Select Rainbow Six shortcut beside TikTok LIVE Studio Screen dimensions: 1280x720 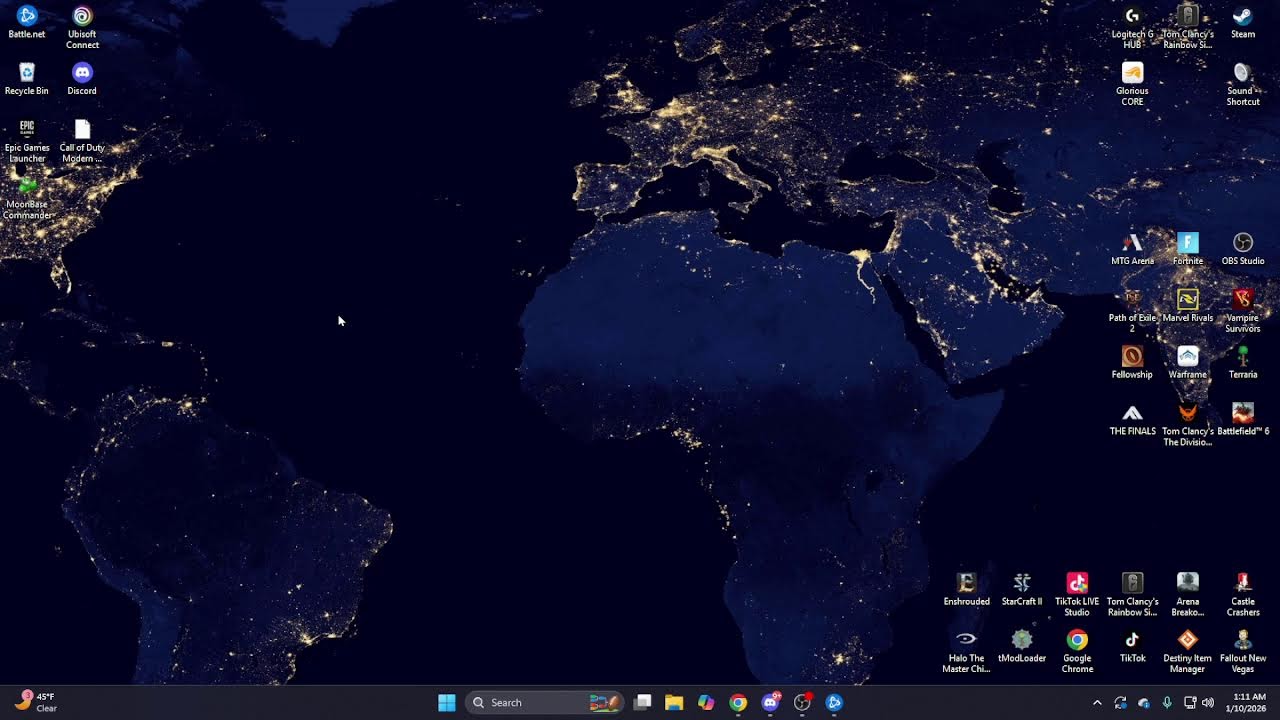(x=1132, y=595)
